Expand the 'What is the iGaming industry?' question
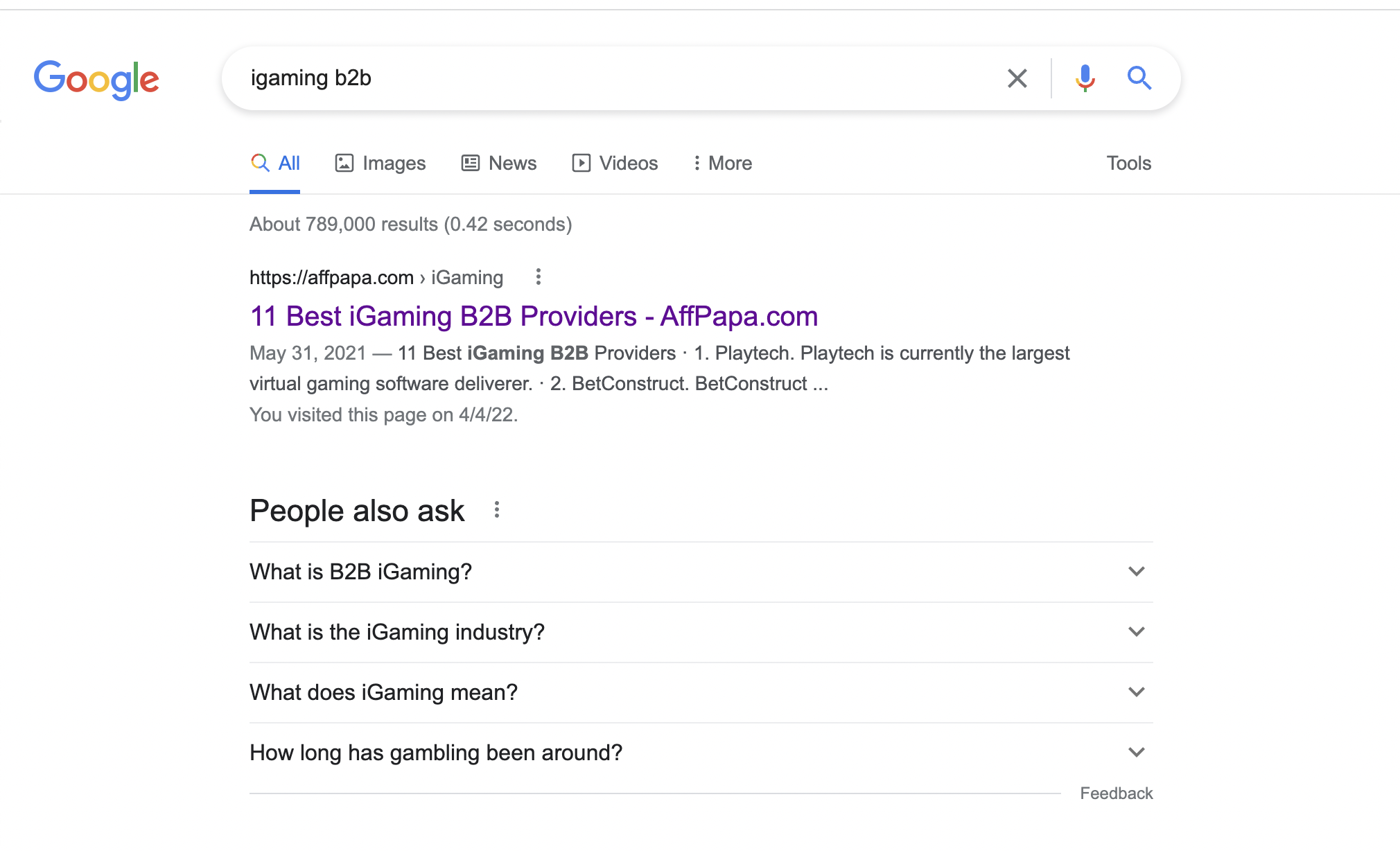The image size is (1400, 851). tap(701, 632)
